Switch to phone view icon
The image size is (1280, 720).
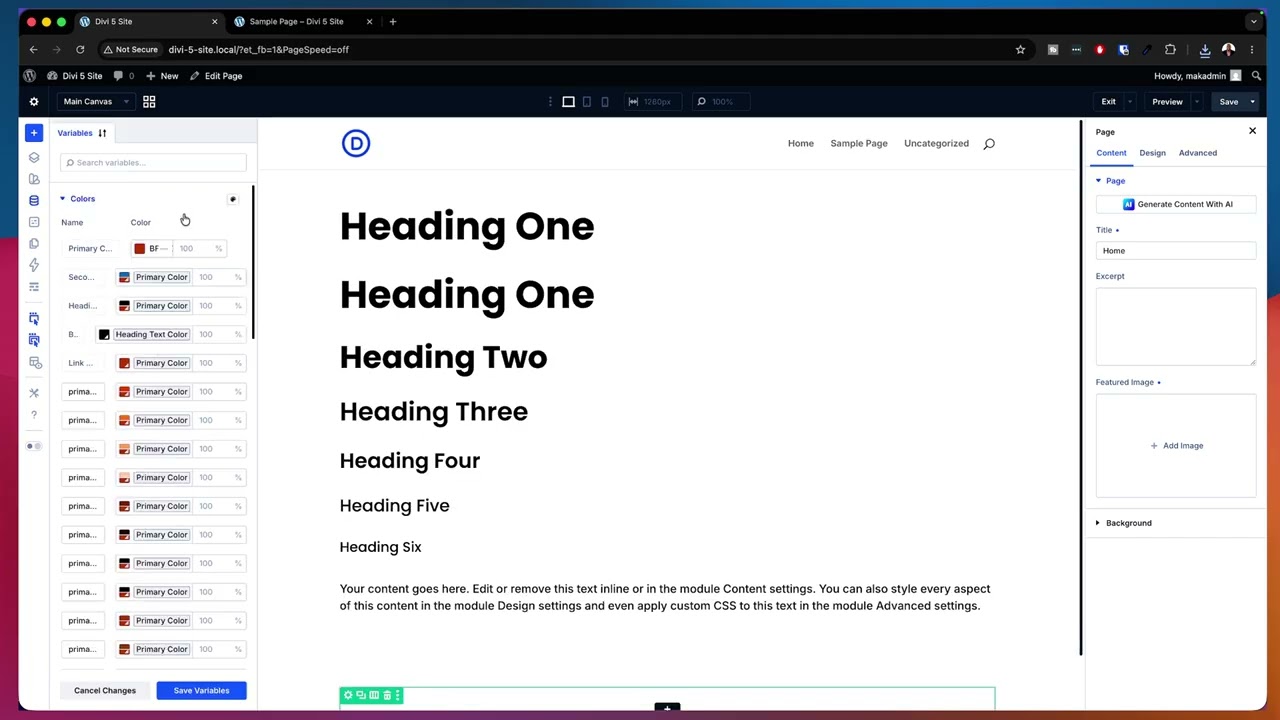click(604, 101)
